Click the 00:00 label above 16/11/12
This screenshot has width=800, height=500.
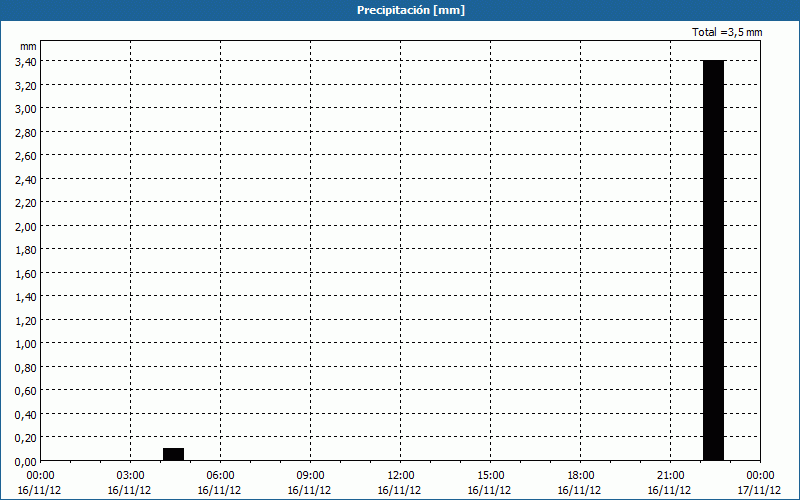(40, 476)
